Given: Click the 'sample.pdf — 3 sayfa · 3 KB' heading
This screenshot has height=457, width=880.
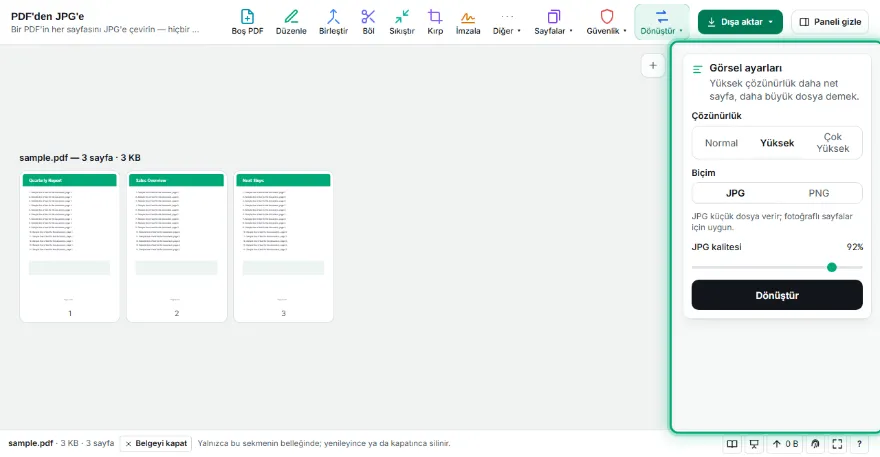Looking at the screenshot, I should [80, 158].
